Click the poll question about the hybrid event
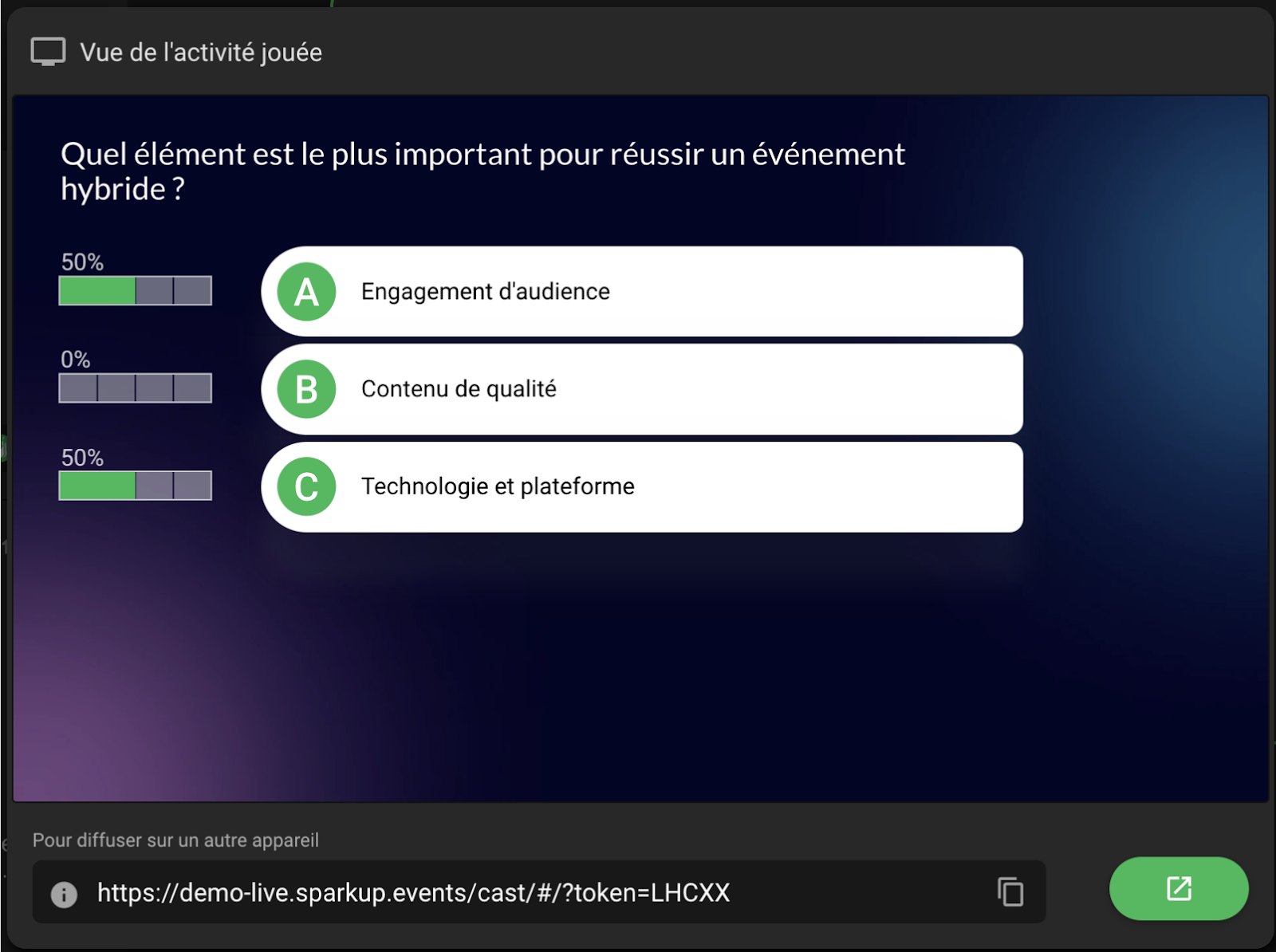The image size is (1276, 952). 482,171
